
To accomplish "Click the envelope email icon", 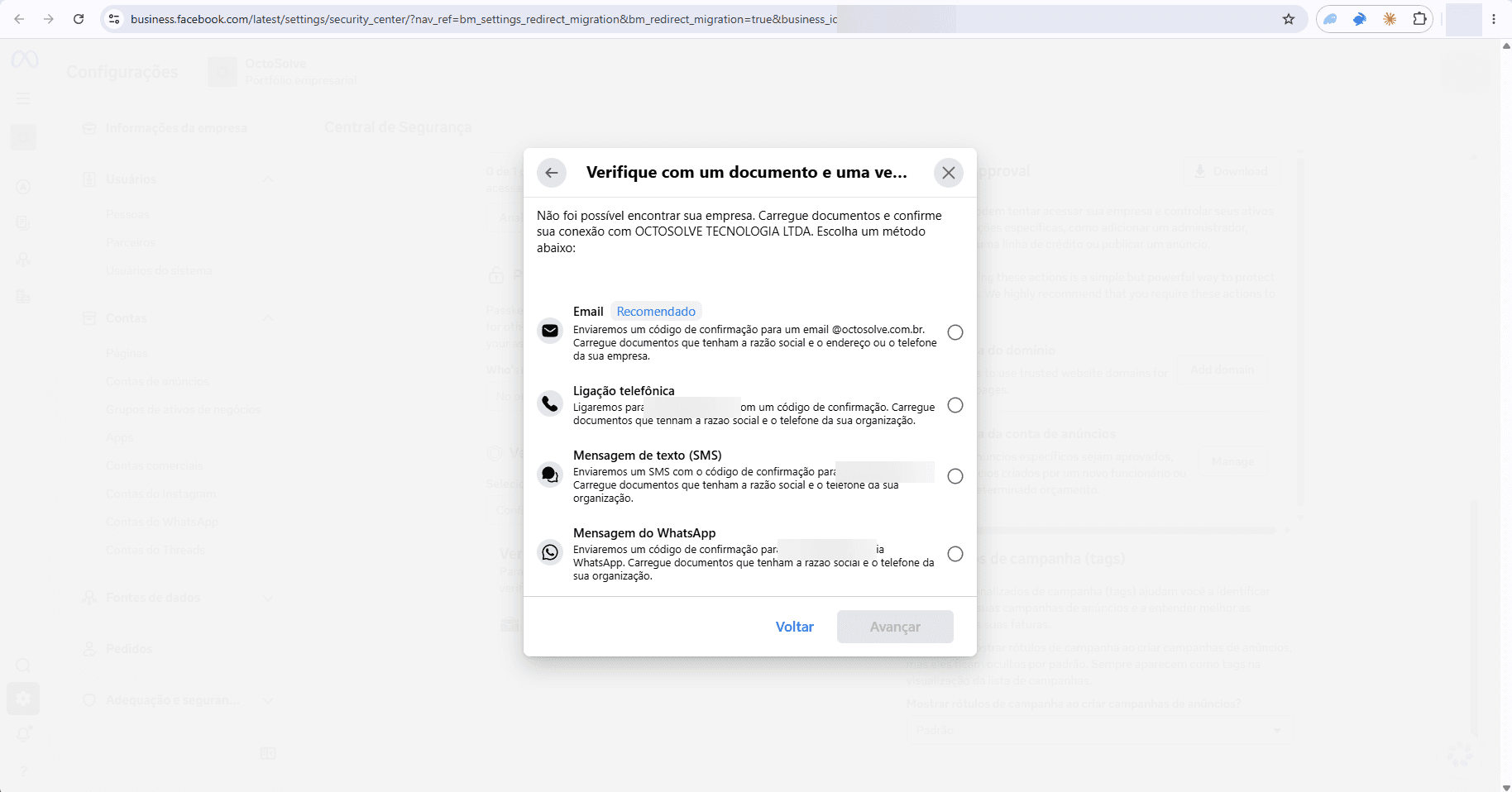I will coord(550,331).
